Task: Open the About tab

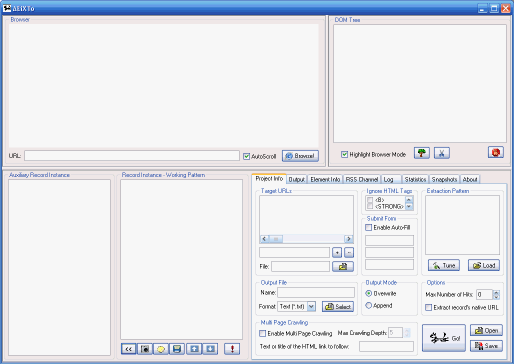Action: point(470,179)
